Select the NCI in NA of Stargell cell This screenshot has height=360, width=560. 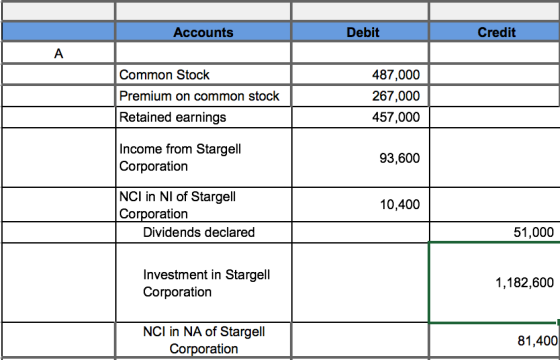(x=203, y=340)
